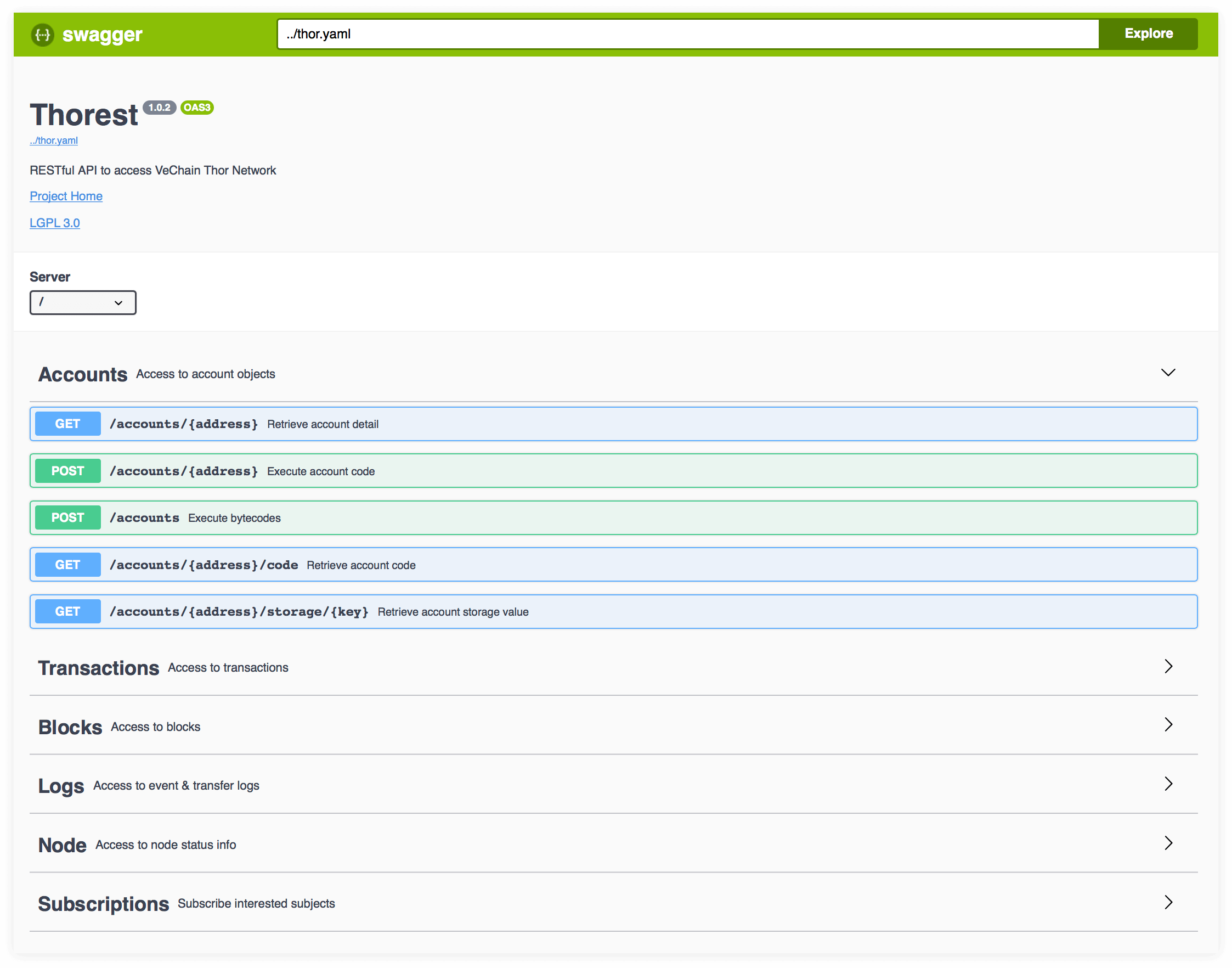
Task: Expand the Logs section chevron
Action: coord(1167,784)
